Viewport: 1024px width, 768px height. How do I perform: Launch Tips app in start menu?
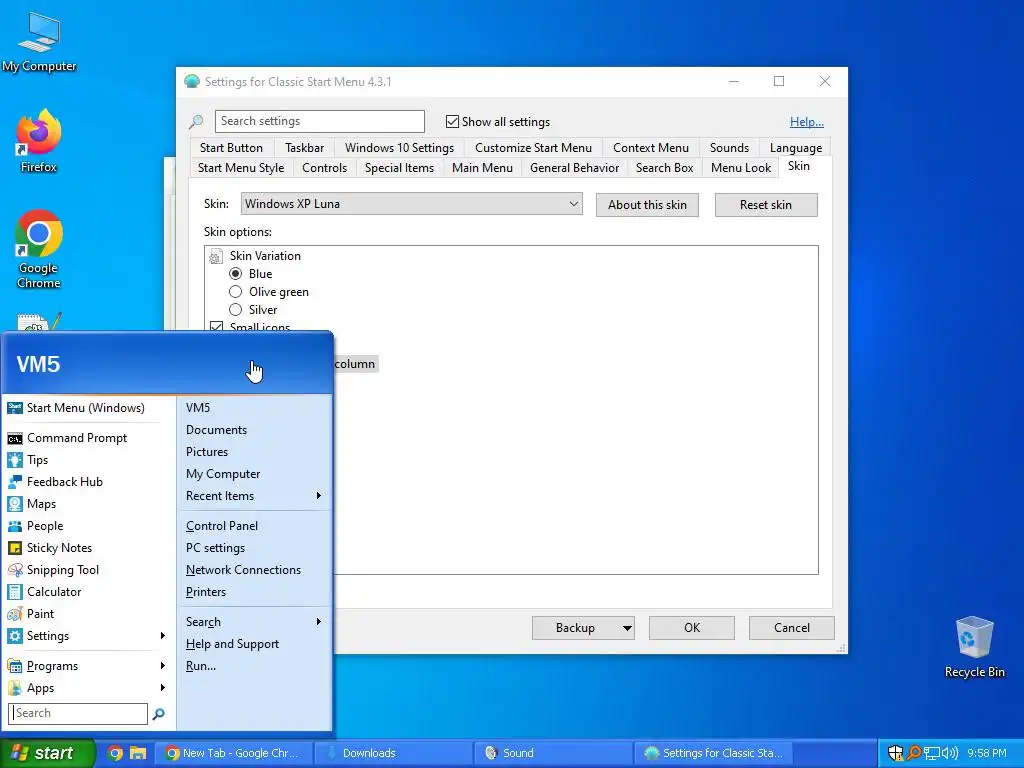[x=37, y=460]
